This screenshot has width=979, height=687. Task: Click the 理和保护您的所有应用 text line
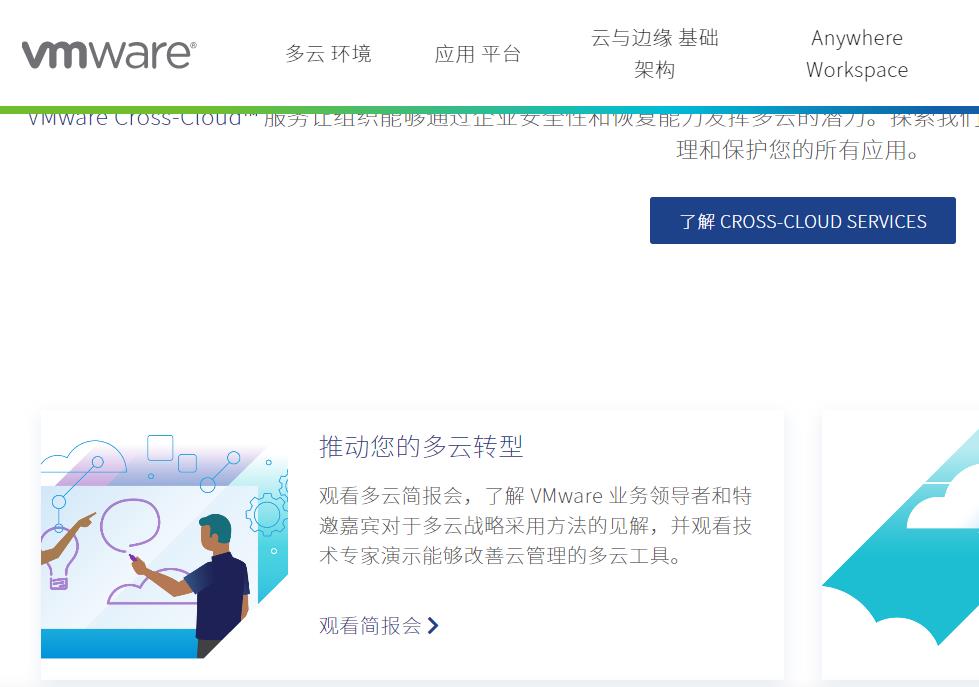(797, 150)
